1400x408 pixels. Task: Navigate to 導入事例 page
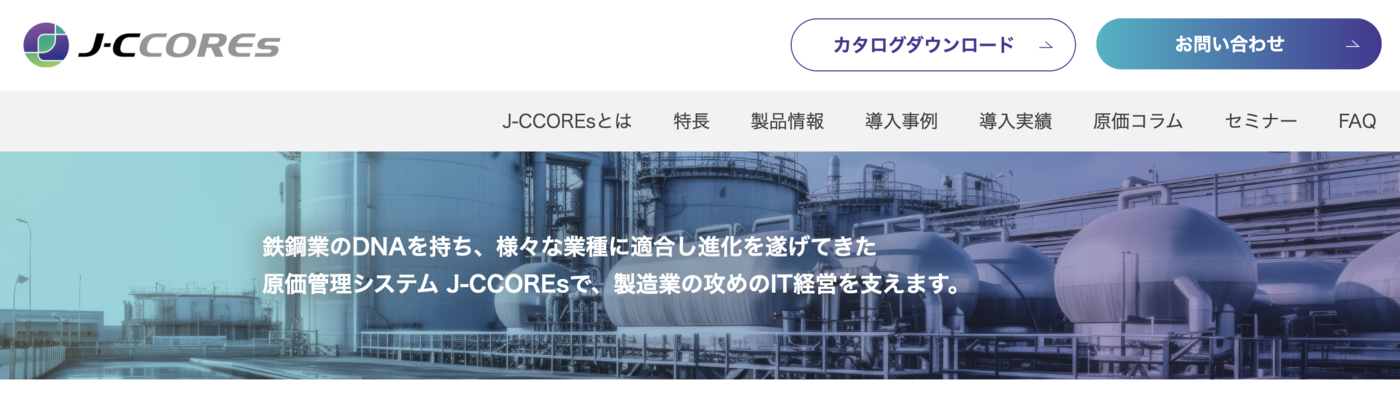tap(902, 121)
